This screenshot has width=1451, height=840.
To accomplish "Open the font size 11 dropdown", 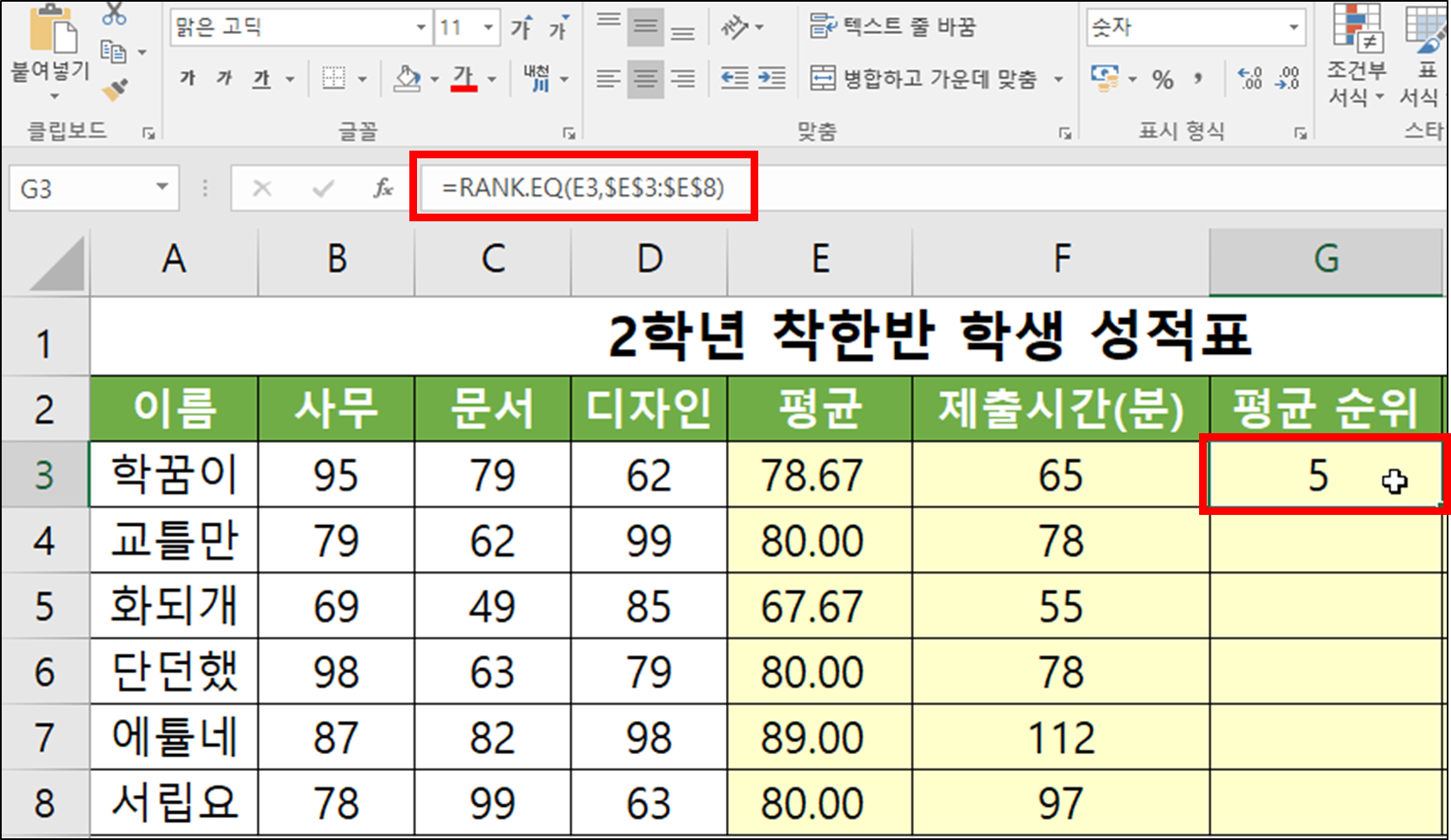I will tap(488, 28).
